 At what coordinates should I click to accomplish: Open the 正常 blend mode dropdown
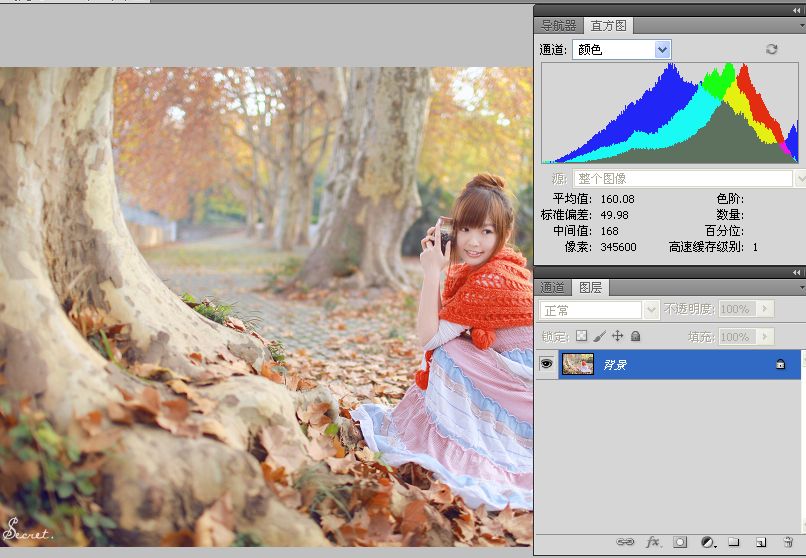point(651,310)
